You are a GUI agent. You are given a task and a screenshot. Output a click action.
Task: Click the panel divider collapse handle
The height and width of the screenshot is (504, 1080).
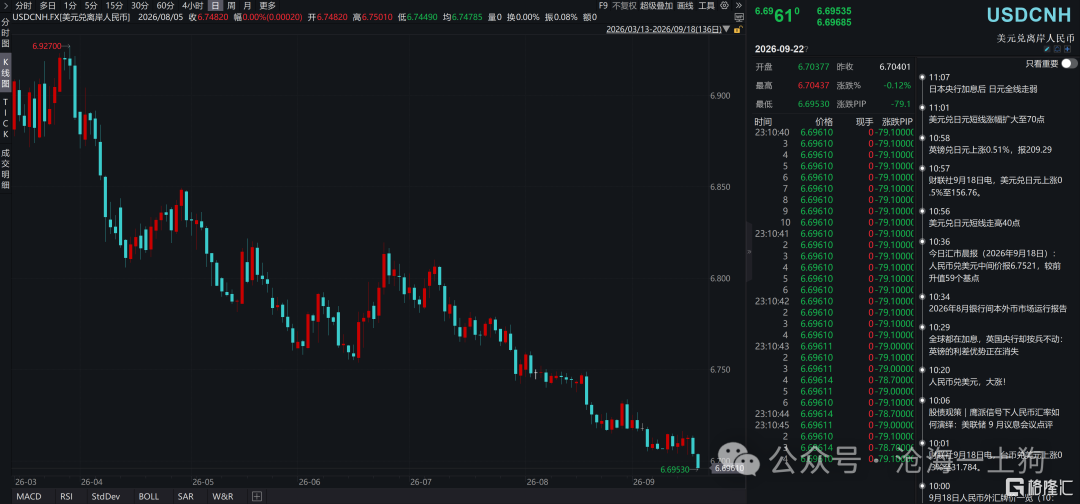pos(750,253)
